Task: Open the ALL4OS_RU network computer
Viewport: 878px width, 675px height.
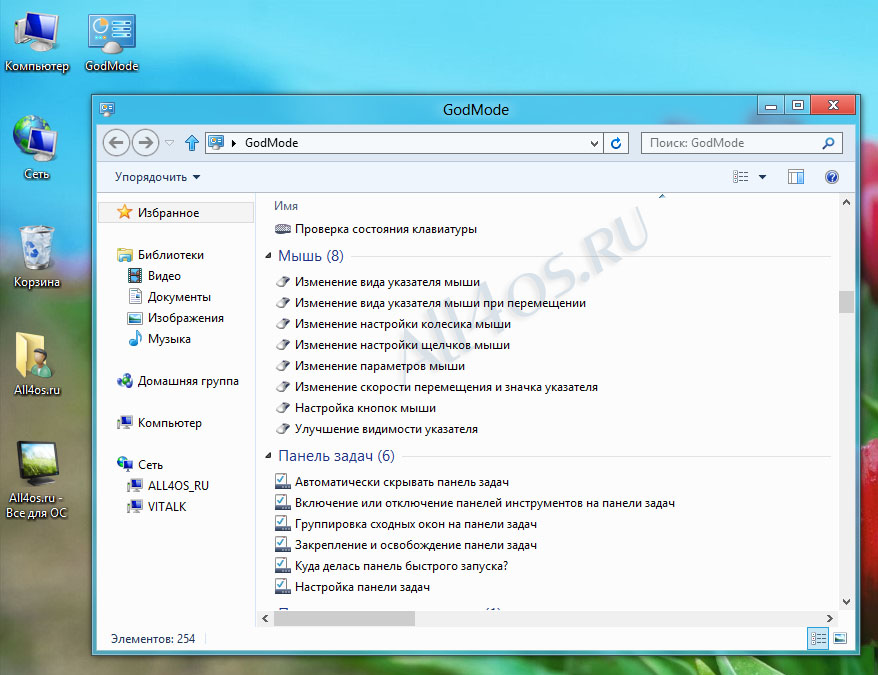Action: (x=168, y=486)
